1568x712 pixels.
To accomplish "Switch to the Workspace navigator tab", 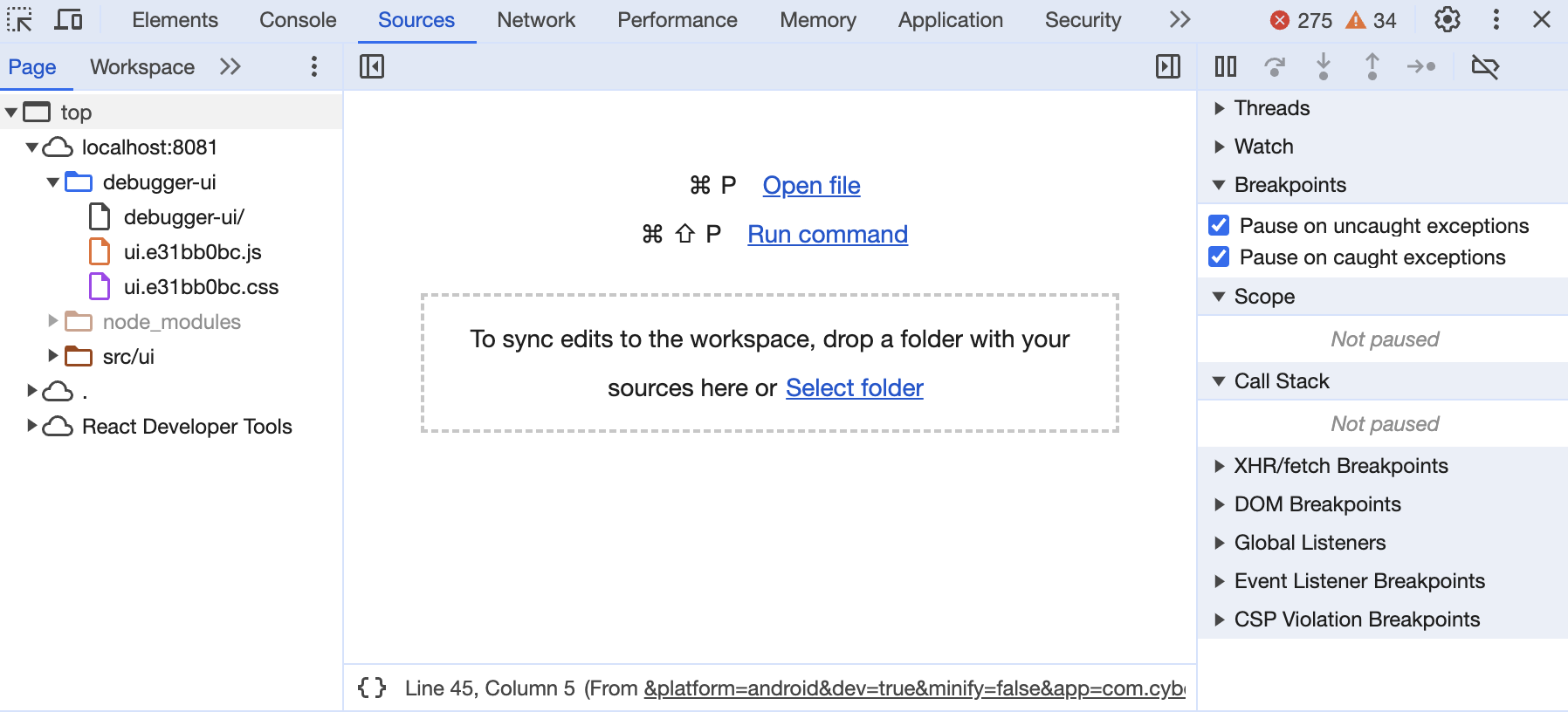I will tap(142, 67).
